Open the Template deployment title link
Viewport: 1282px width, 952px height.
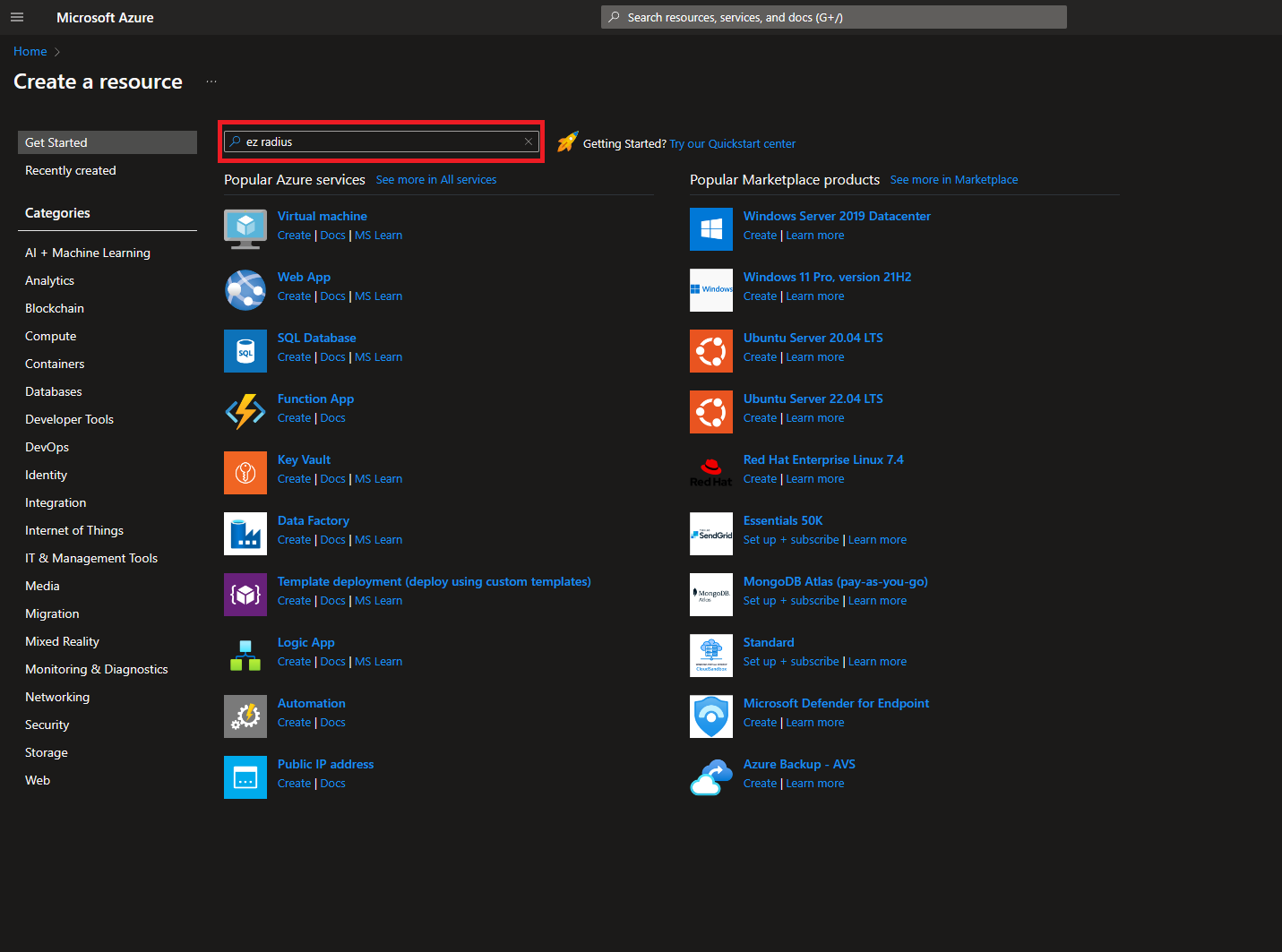[x=435, y=581]
